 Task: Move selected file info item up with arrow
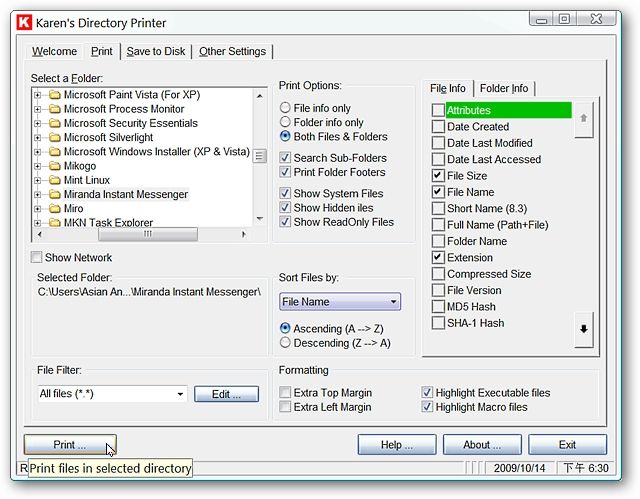[x=583, y=119]
